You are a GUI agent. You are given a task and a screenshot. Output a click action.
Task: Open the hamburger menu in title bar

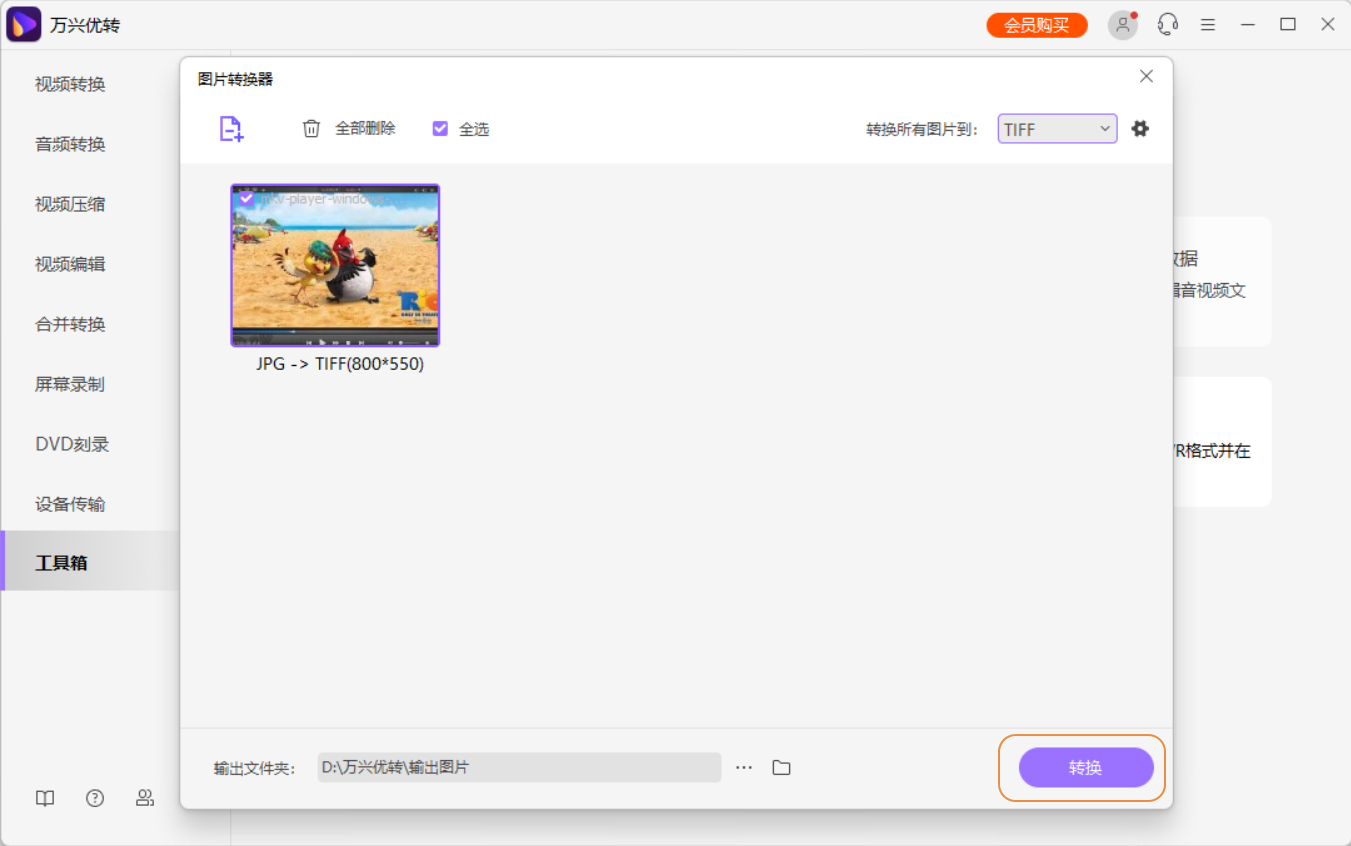1207,23
